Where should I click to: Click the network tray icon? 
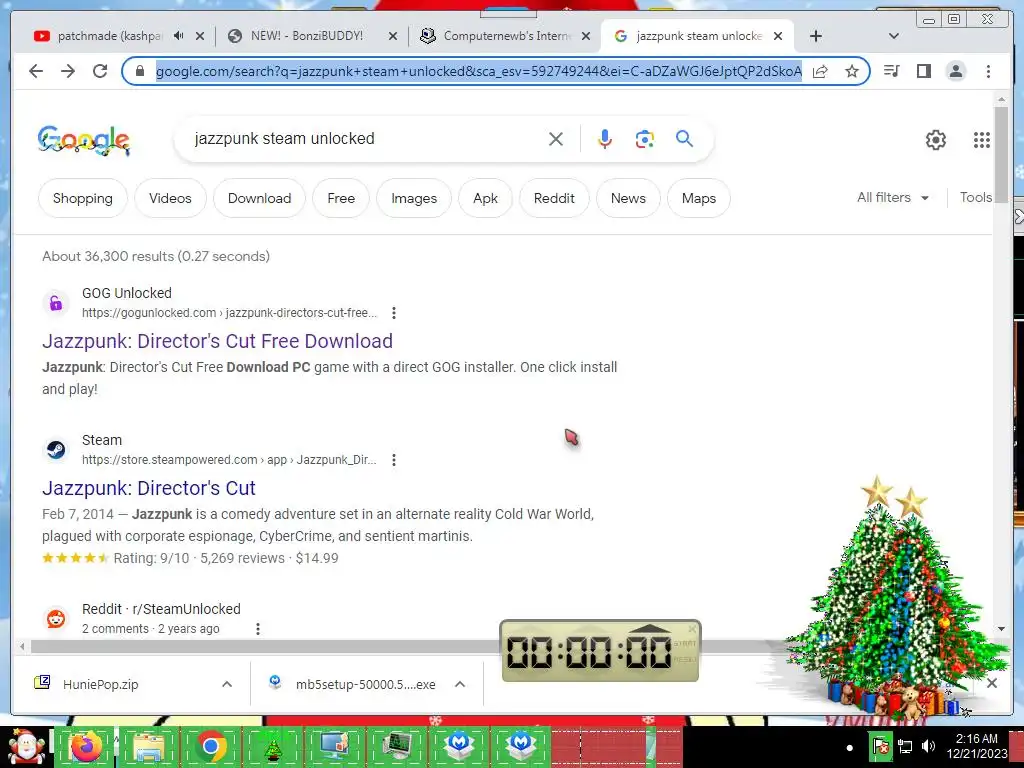click(x=905, y=746)
